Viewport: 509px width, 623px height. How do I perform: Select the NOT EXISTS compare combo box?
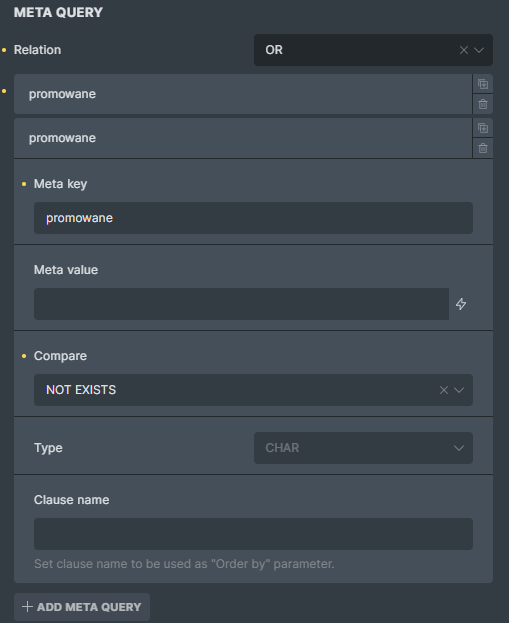coord(253,390)
